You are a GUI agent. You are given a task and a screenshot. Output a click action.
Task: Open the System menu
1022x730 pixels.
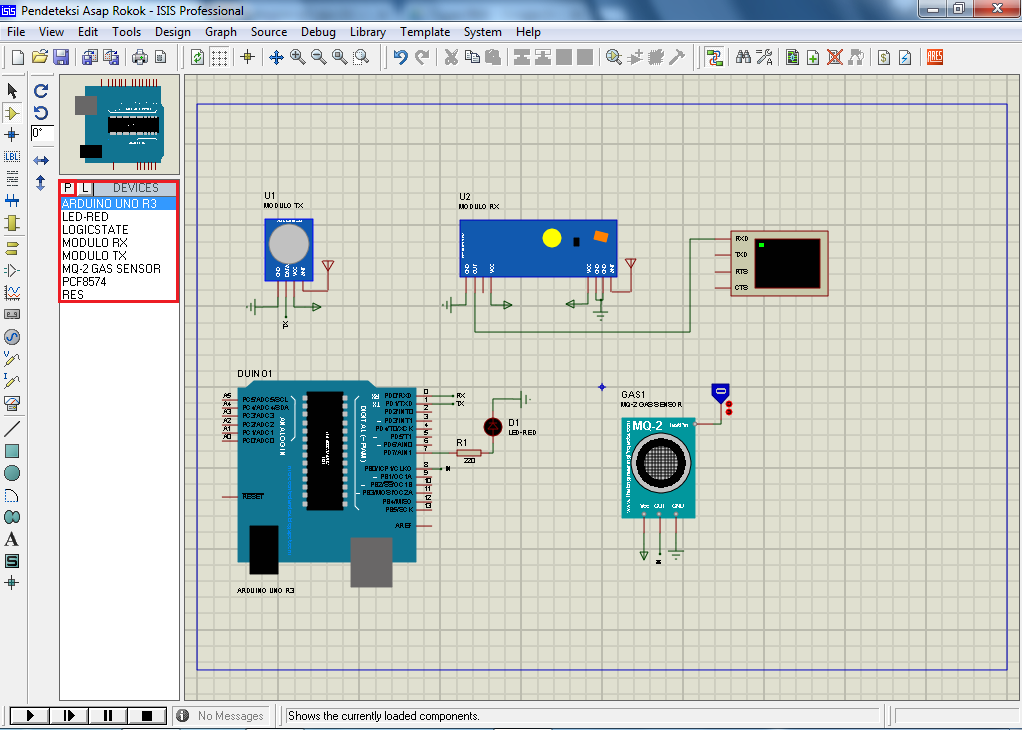[x=482, y=32]
